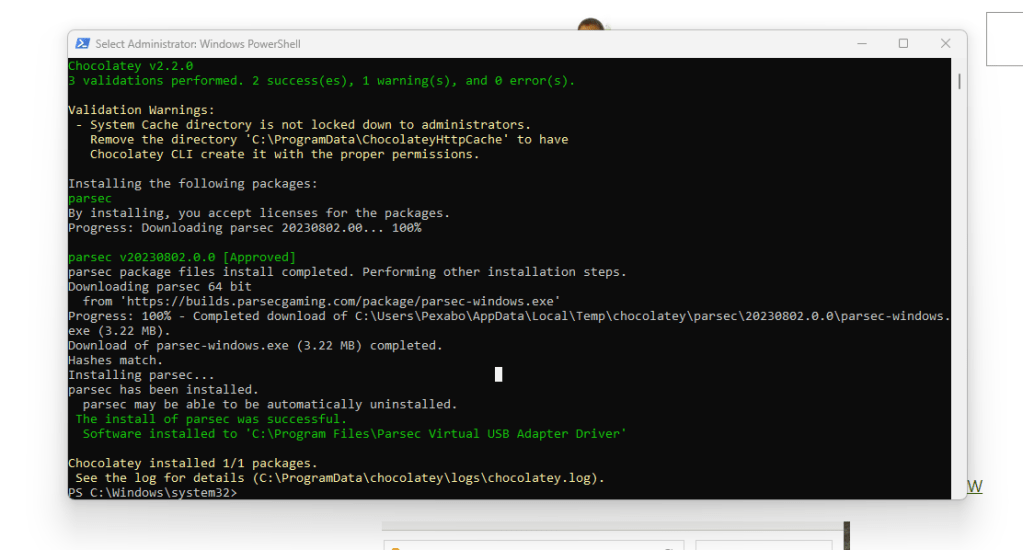
Task: Click the '3 validations performed' summary line
Action: coord(322,81)
